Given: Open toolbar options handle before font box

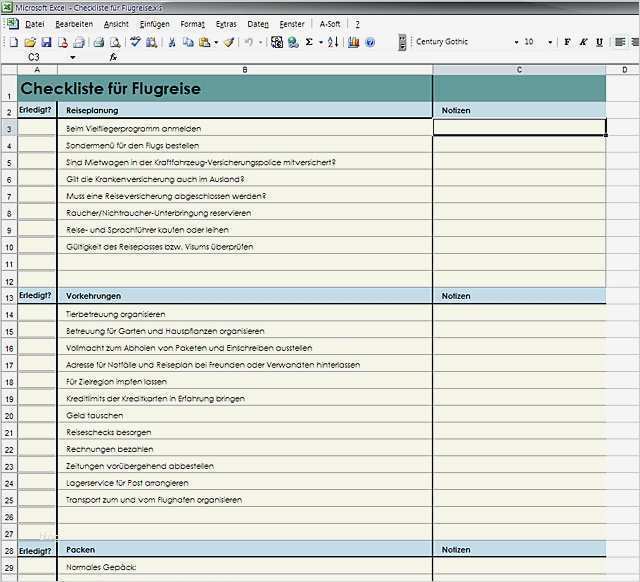Looking at the screenshot, I should pyautogui.click(x=402, y=42).
